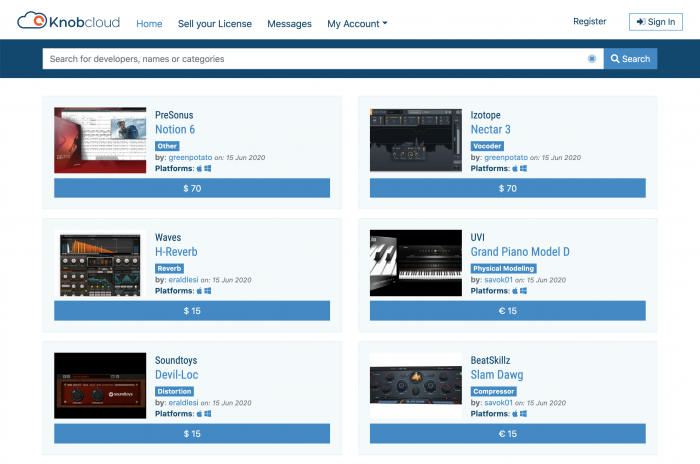
Task: Click the Compressor tag on Slam Dawg
Action: (x=492, y=391)
